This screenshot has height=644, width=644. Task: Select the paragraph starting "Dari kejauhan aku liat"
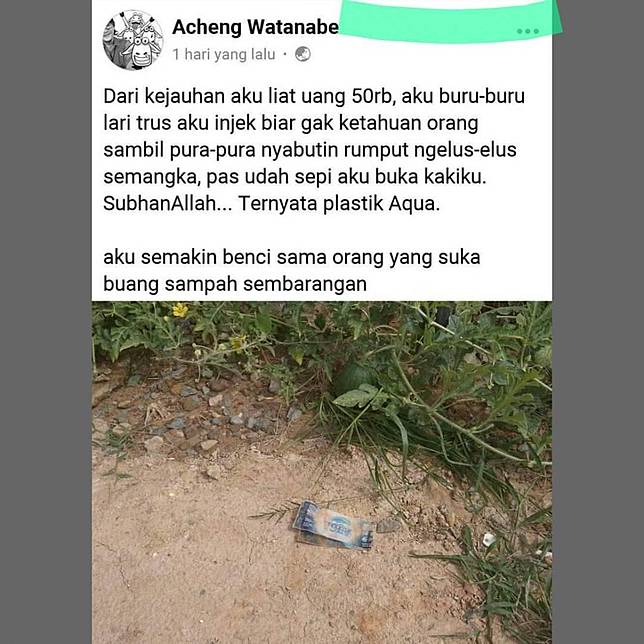click(x=314, y=150)
